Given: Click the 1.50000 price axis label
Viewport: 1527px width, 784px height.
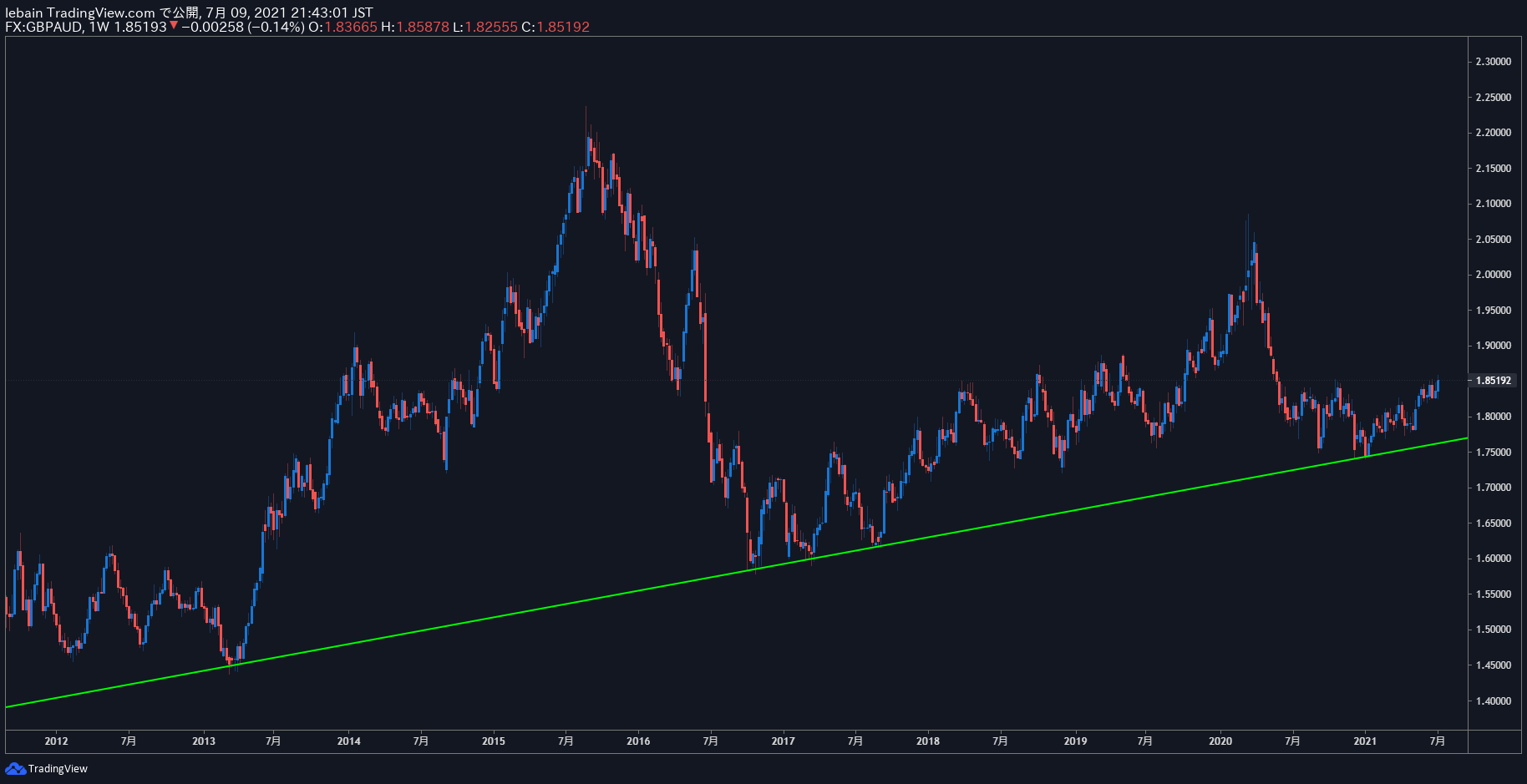Looking at the screenshot, I should point(1494,630).
